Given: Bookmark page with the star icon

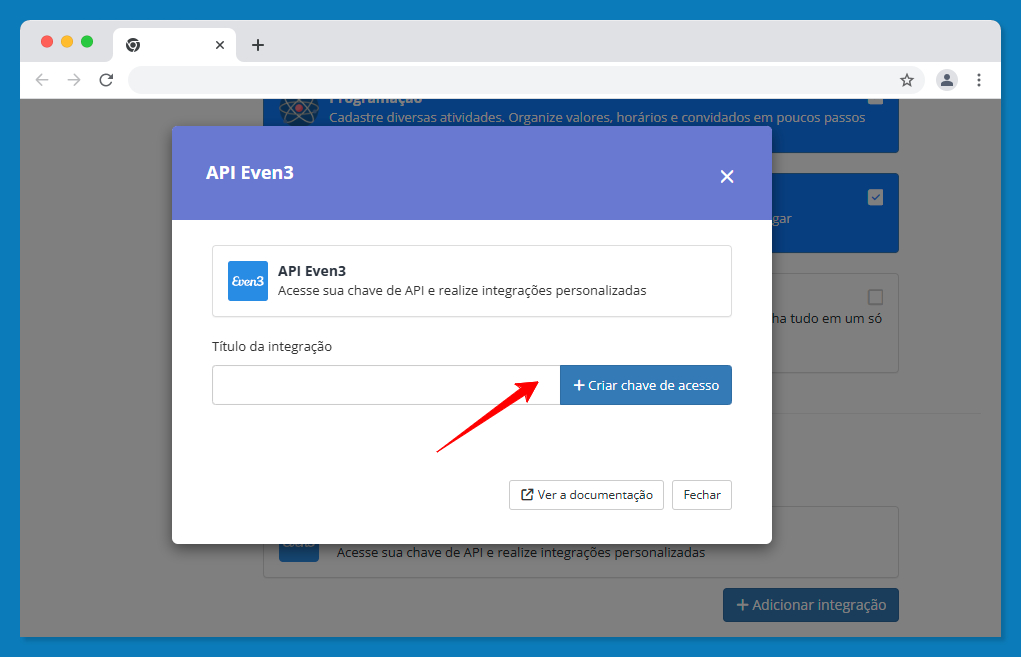Looking at the screenshot, I should [906, 80].
